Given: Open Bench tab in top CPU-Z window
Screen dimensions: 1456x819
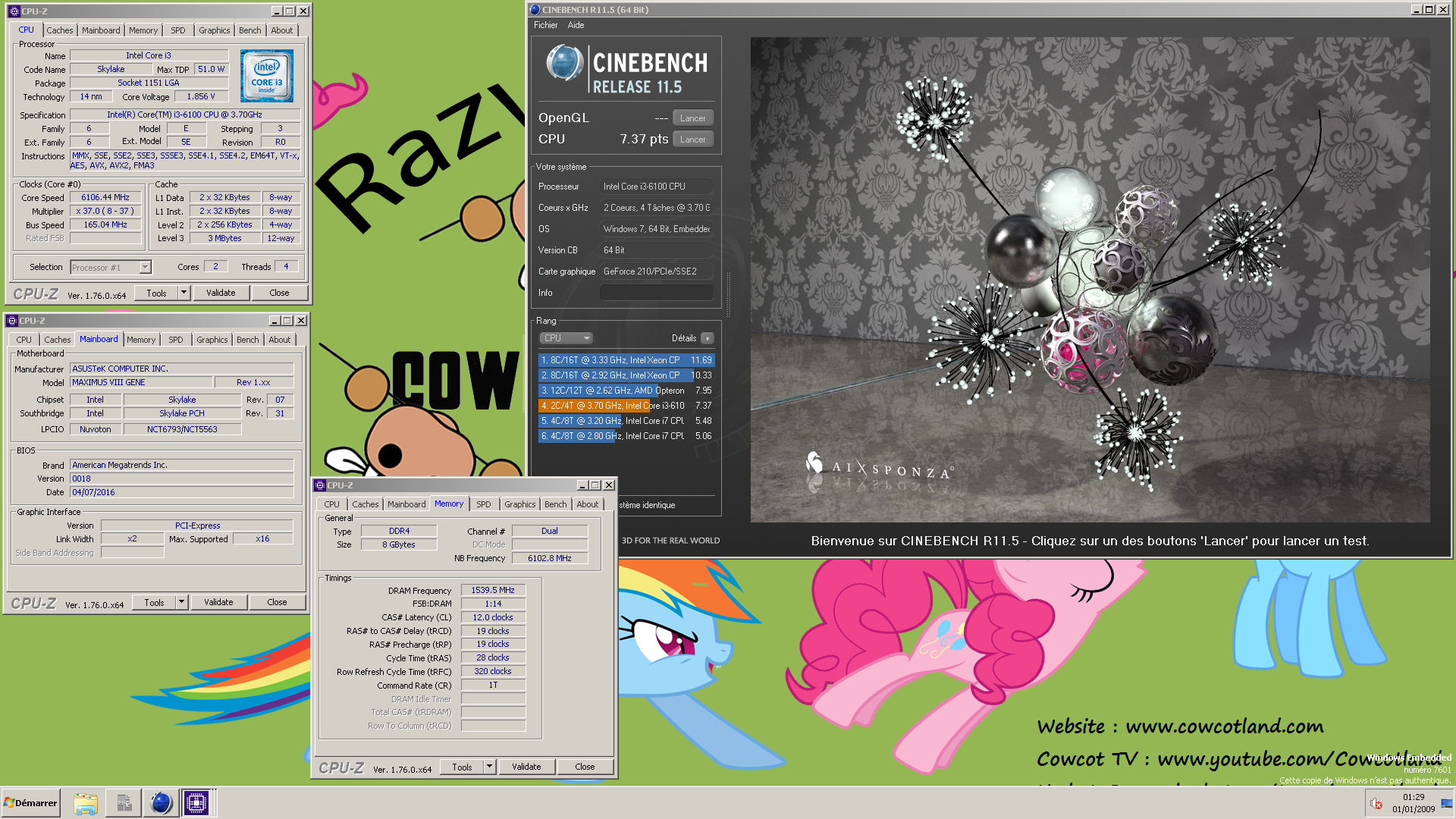Looking at the screenshot, I should click(250, 30).
